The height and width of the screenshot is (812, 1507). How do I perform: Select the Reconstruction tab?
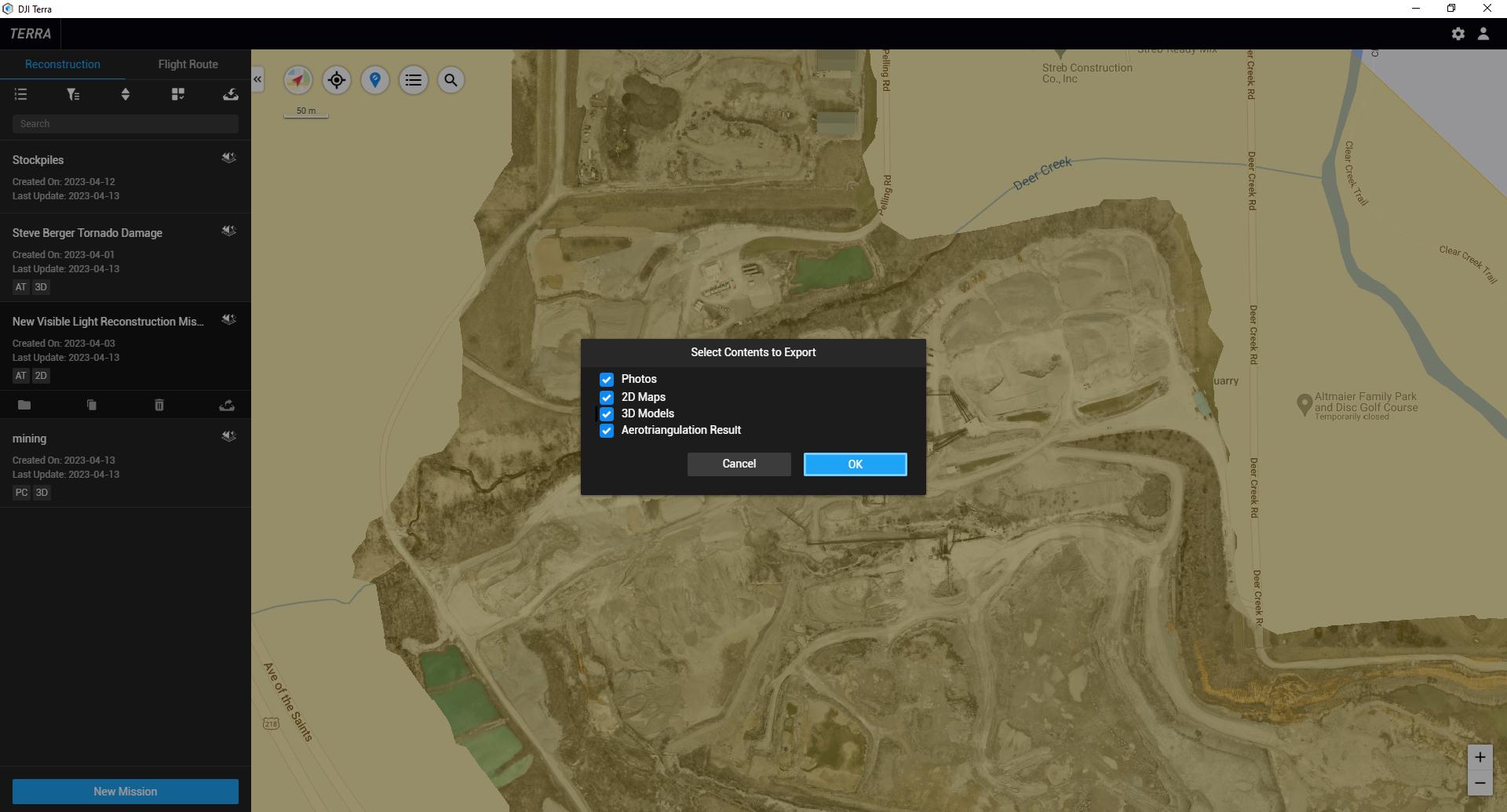click(62, 64)
